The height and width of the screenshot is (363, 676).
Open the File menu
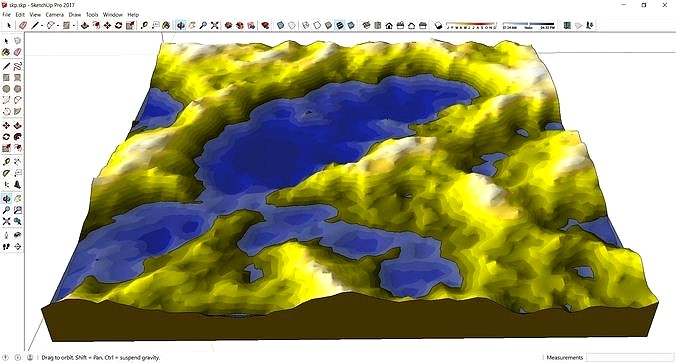[6, 15]
